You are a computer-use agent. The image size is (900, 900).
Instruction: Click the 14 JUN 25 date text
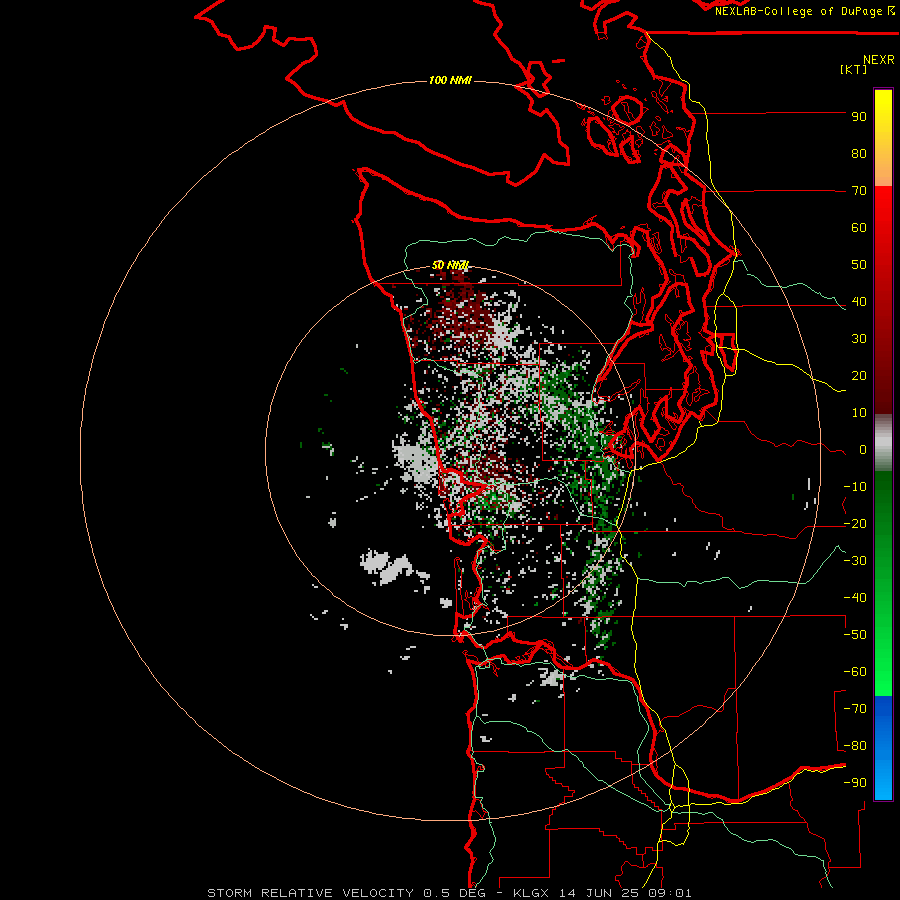(x=599, y=893)
